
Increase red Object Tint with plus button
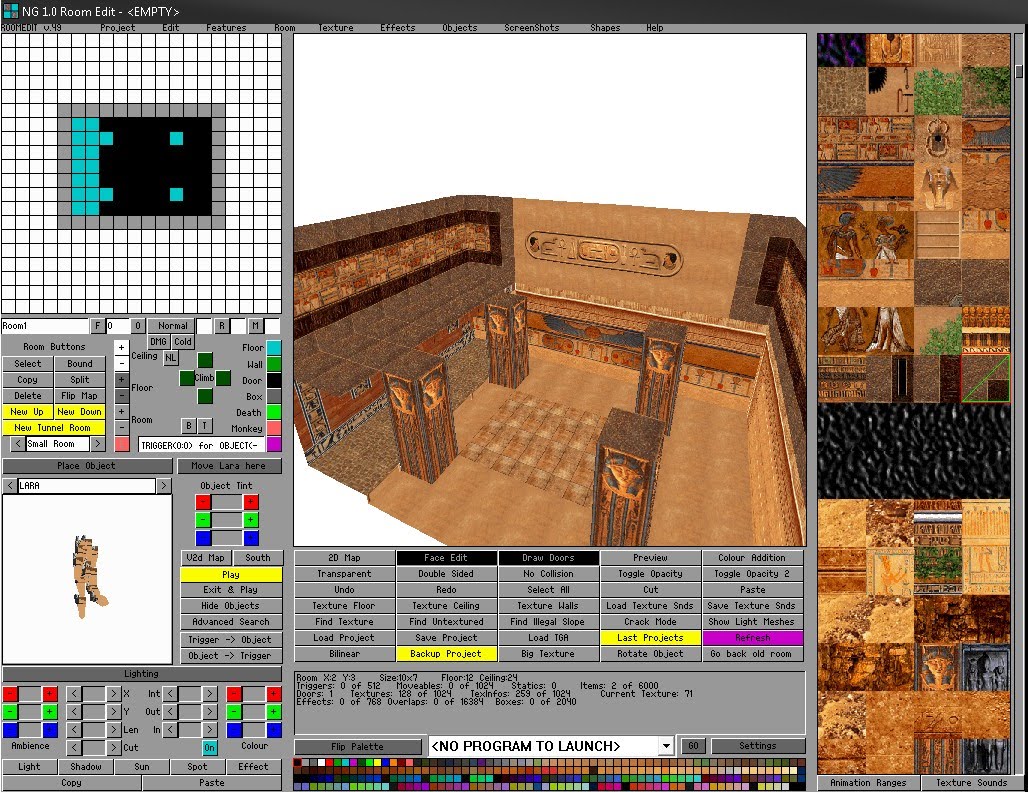coord(251,502)
